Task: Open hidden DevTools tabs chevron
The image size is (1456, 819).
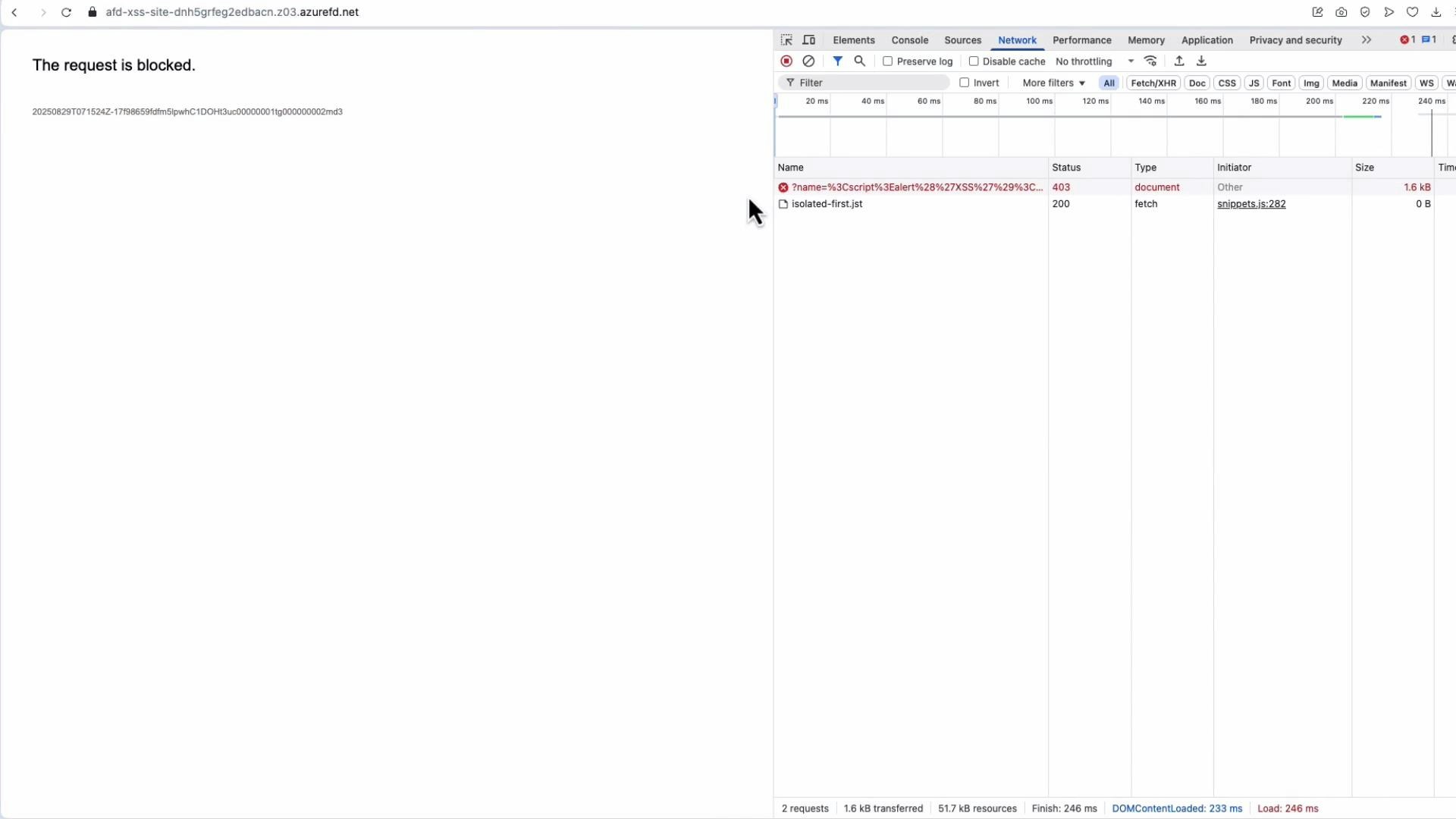Action: click(1367, 39)
